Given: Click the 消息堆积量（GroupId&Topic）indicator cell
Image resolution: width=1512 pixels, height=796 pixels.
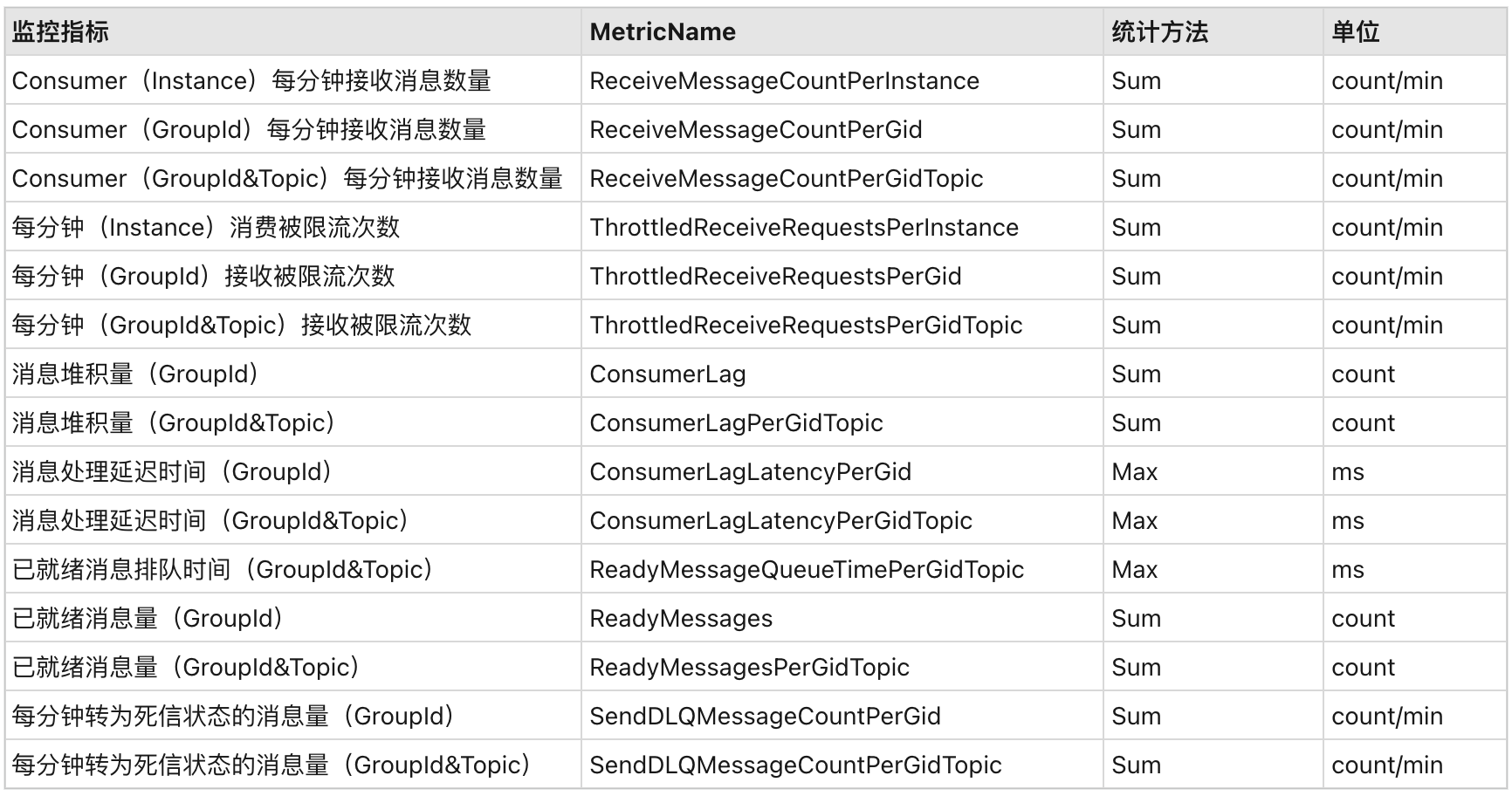Looking at the screenshot, I should (x=174, y=423).
